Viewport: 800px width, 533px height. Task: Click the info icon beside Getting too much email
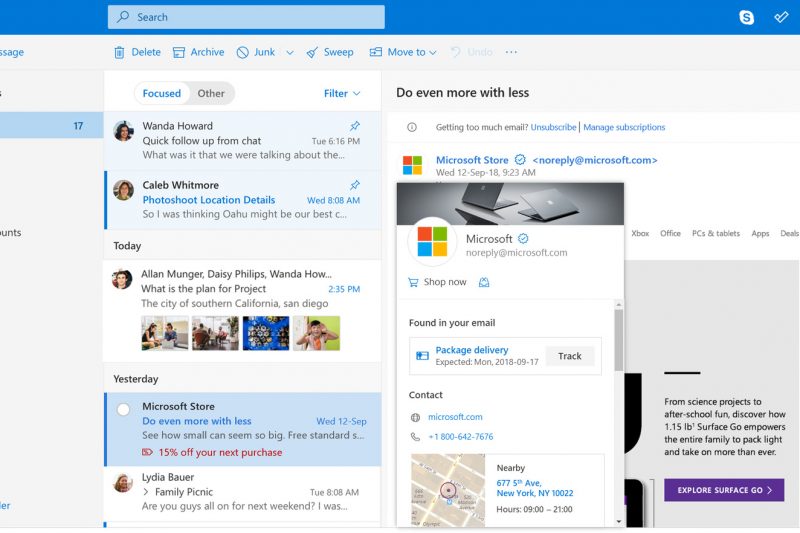[412, 127]
